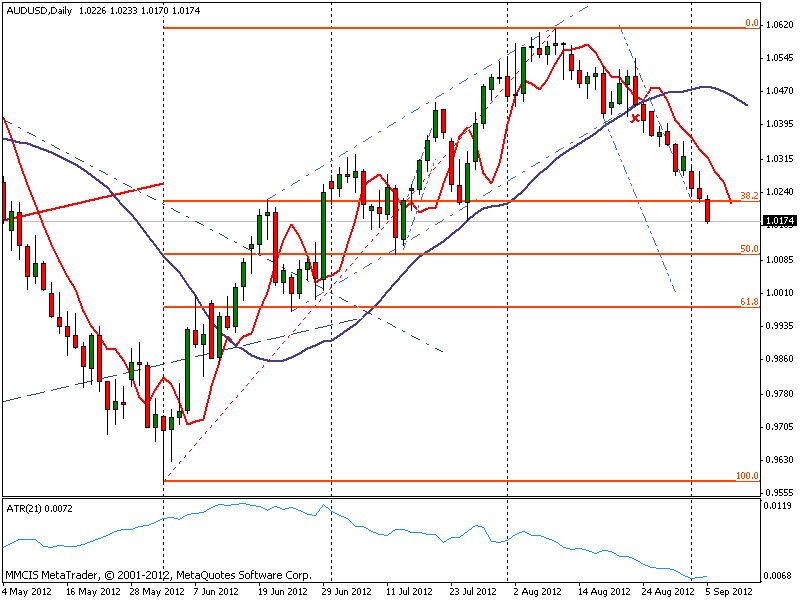Click price scale value 0.9935
Image resolution: width=800 pixels, height=600 pixels.
point(780,326)
